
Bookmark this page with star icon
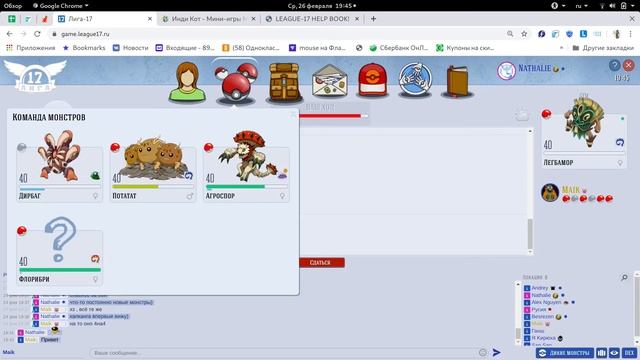[x=524, y=34]
